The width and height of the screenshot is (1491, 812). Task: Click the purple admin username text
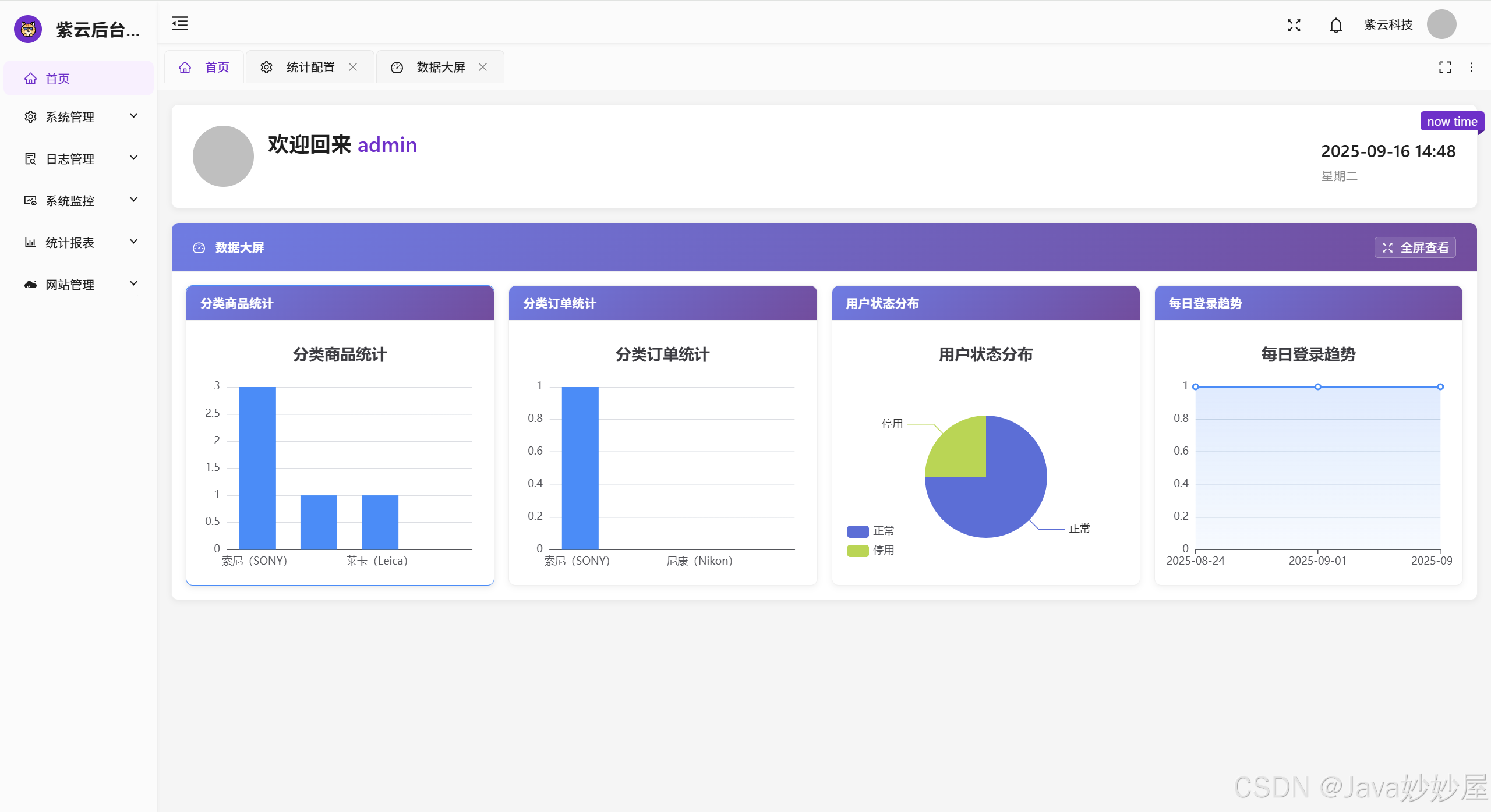387,145
